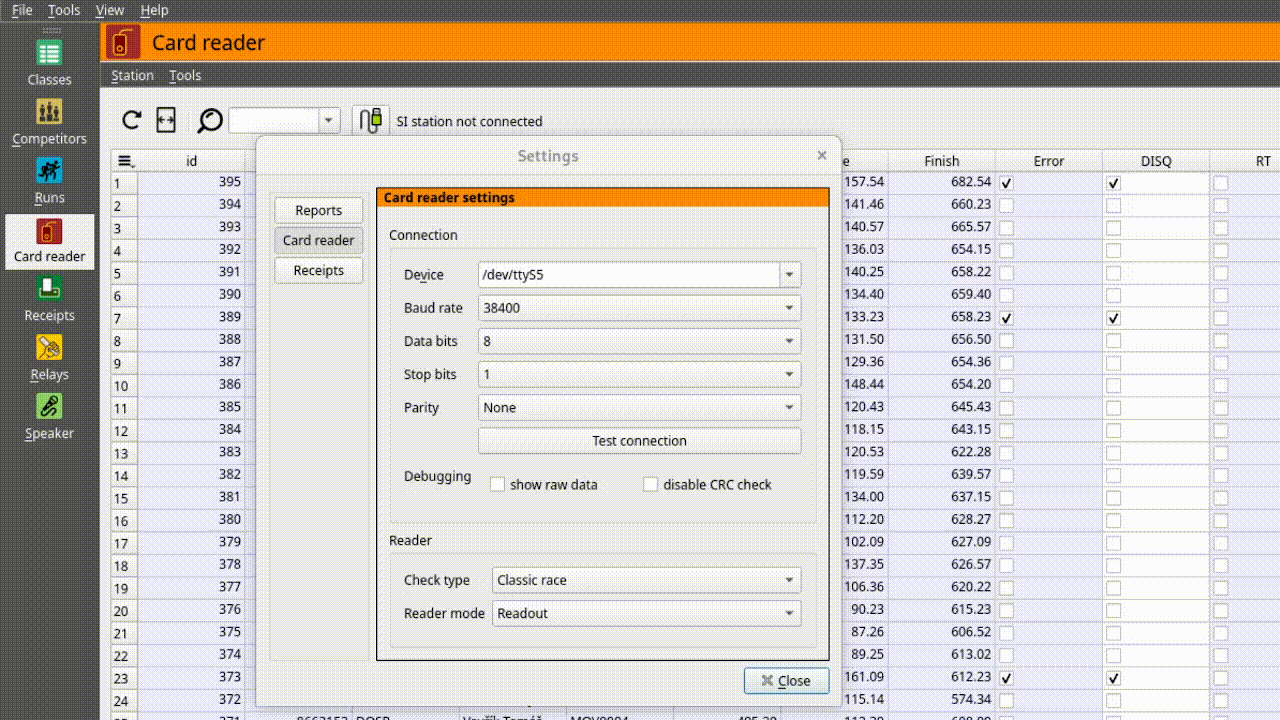Click the Finish column header
Viewport: 1280px width, 720px height.
tap(942, 161)
